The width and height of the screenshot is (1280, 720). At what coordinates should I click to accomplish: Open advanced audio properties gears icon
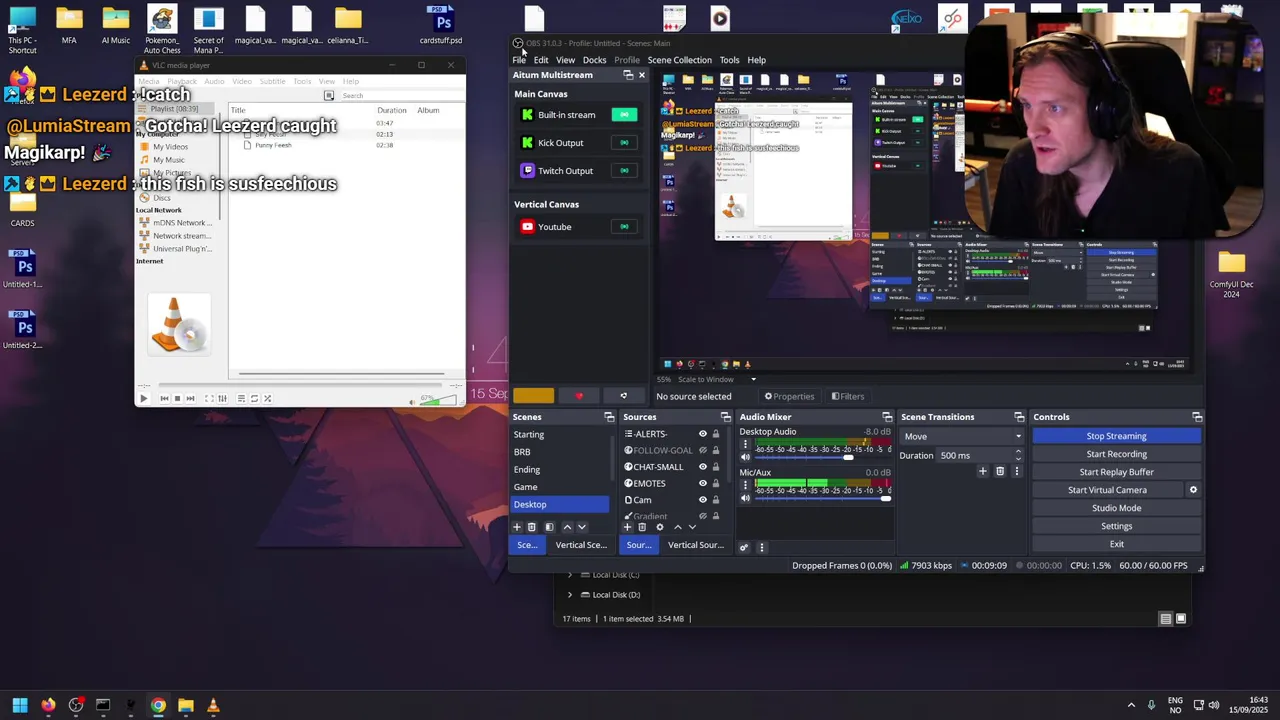[744, 547]
